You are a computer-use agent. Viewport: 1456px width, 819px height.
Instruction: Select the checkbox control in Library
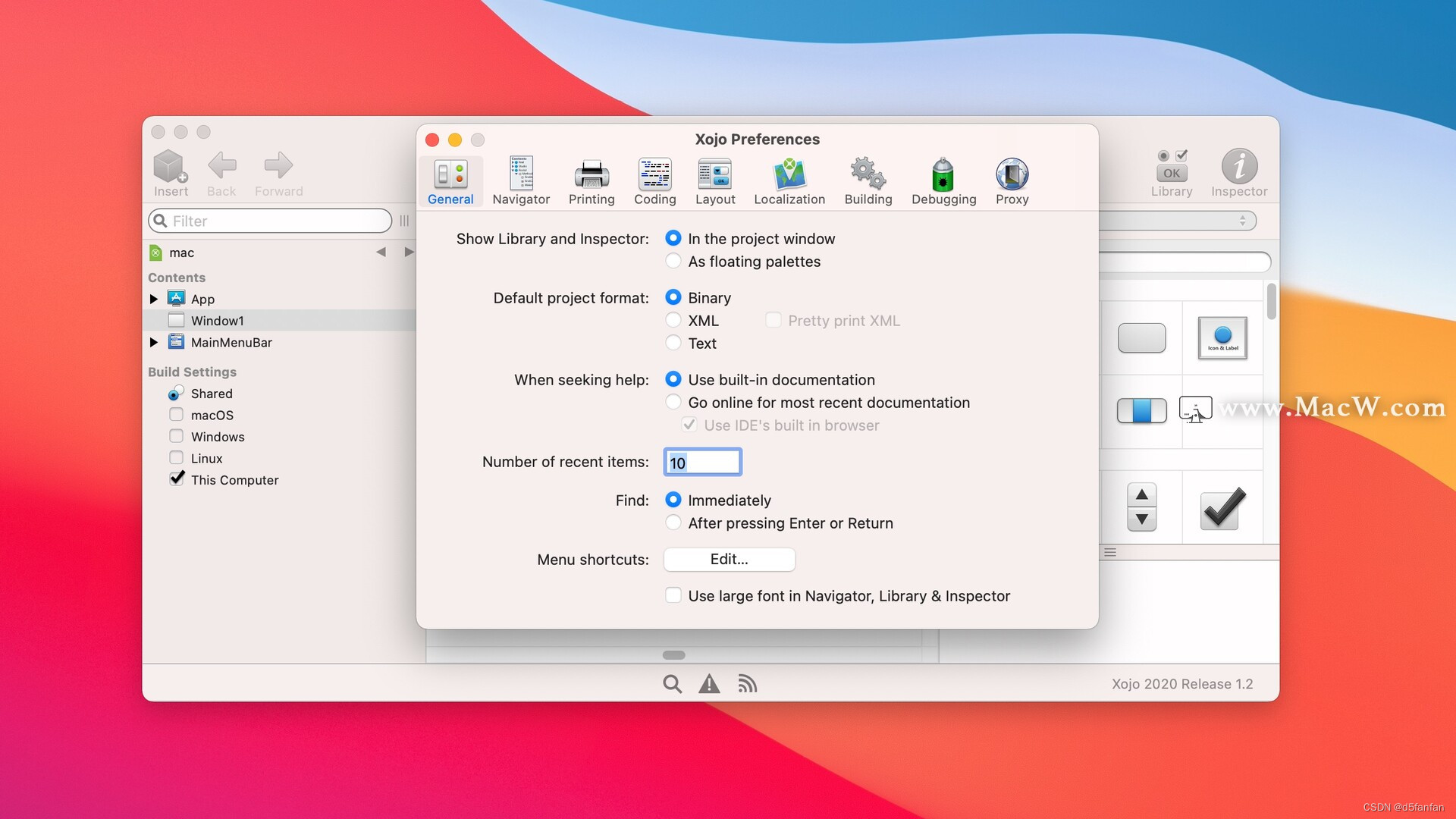pos(1222,507)
